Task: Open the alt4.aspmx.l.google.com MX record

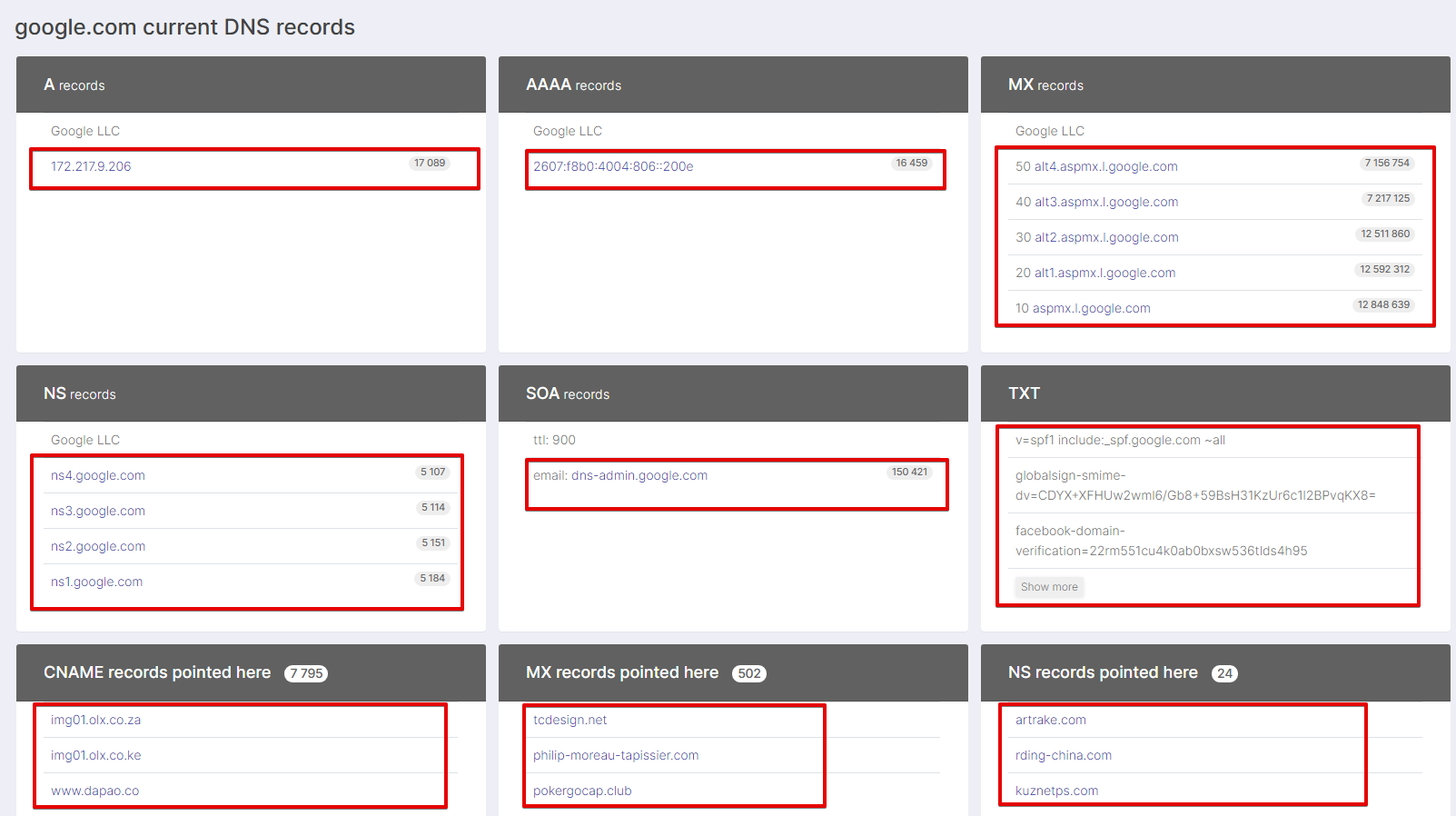Action: pos(1096,166)
